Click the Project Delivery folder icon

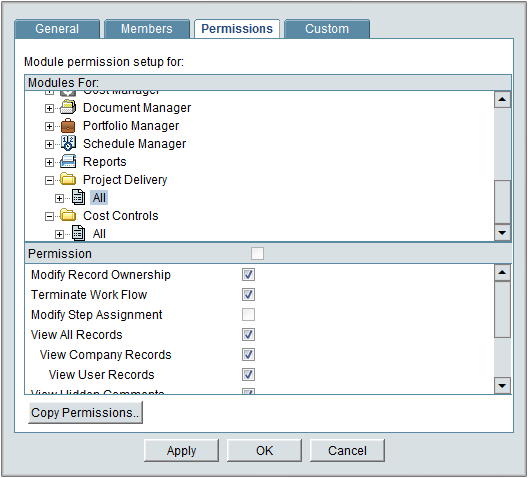point(68,179)
